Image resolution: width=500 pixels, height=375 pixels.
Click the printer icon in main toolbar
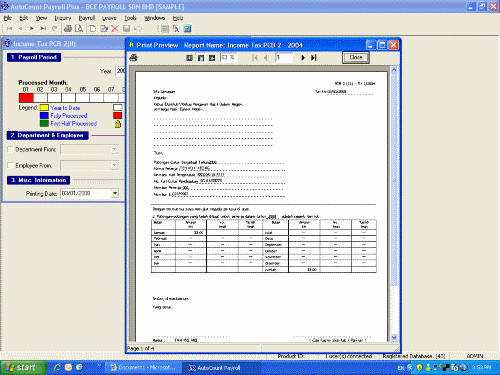click(x=68, y=29)
